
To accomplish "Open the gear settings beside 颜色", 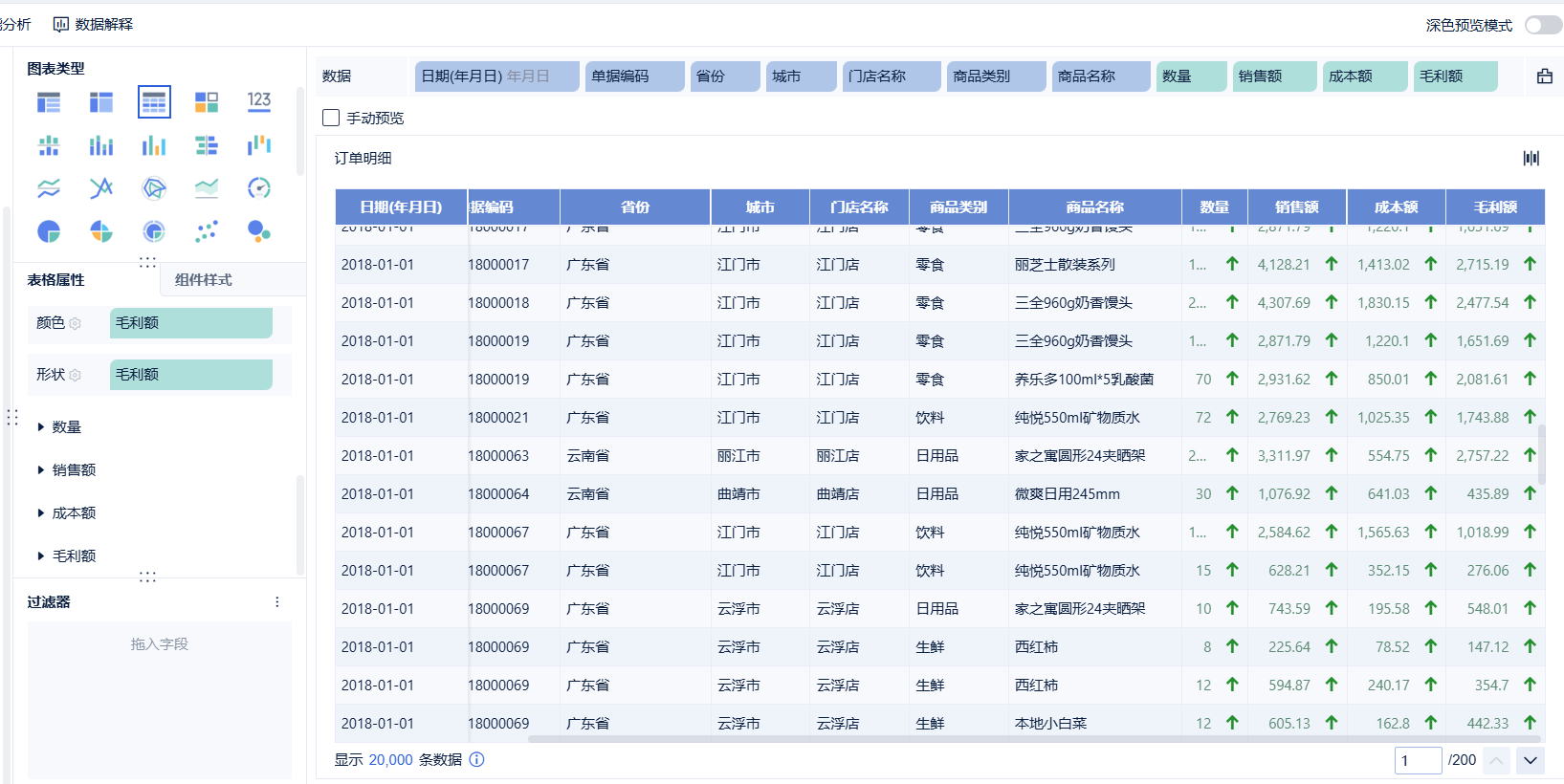I will click(x=76, y=323).
